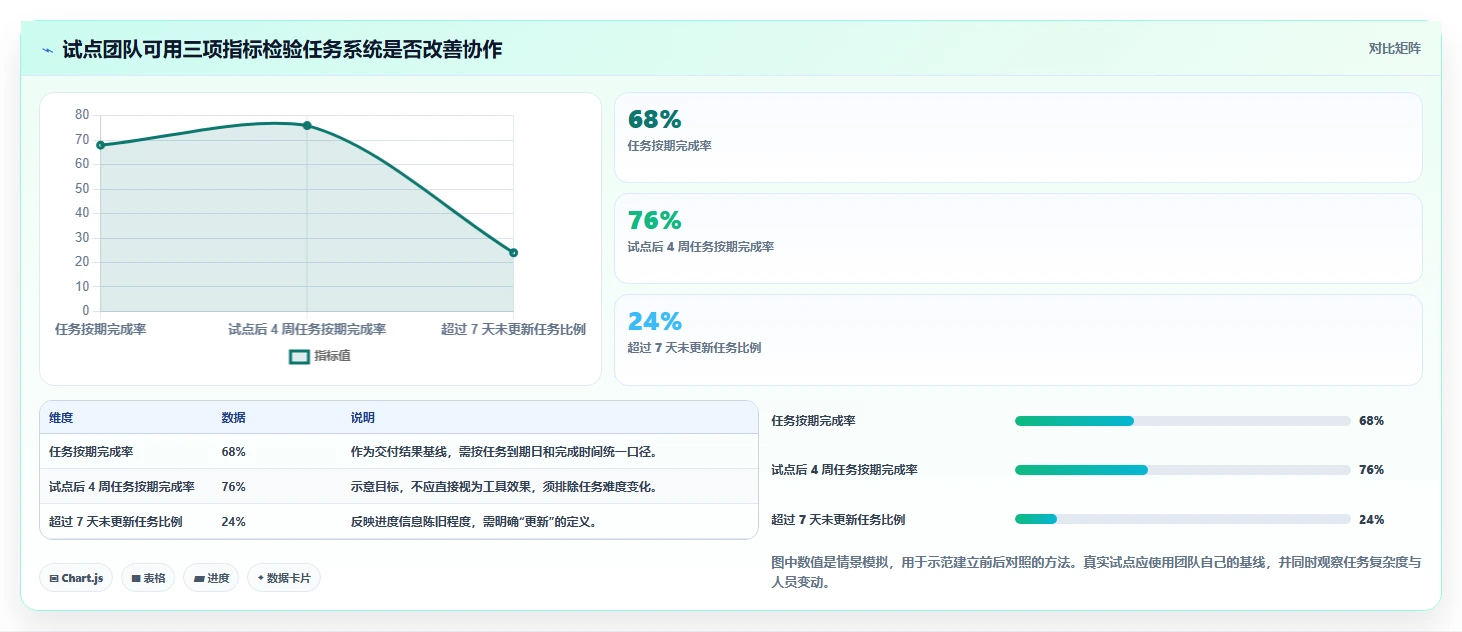Click the 任务按期完成率 label beside its progress bar
1462x632 pixels.
pyautogui.click(x=813, y=421)
